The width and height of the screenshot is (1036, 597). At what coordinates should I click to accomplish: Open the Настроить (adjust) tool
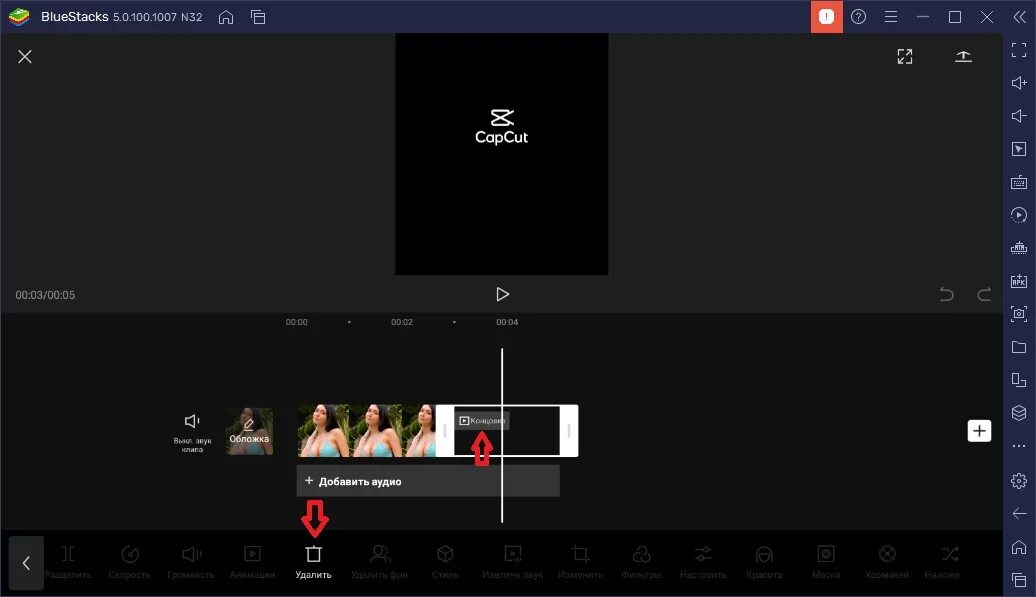pos(703,562)
